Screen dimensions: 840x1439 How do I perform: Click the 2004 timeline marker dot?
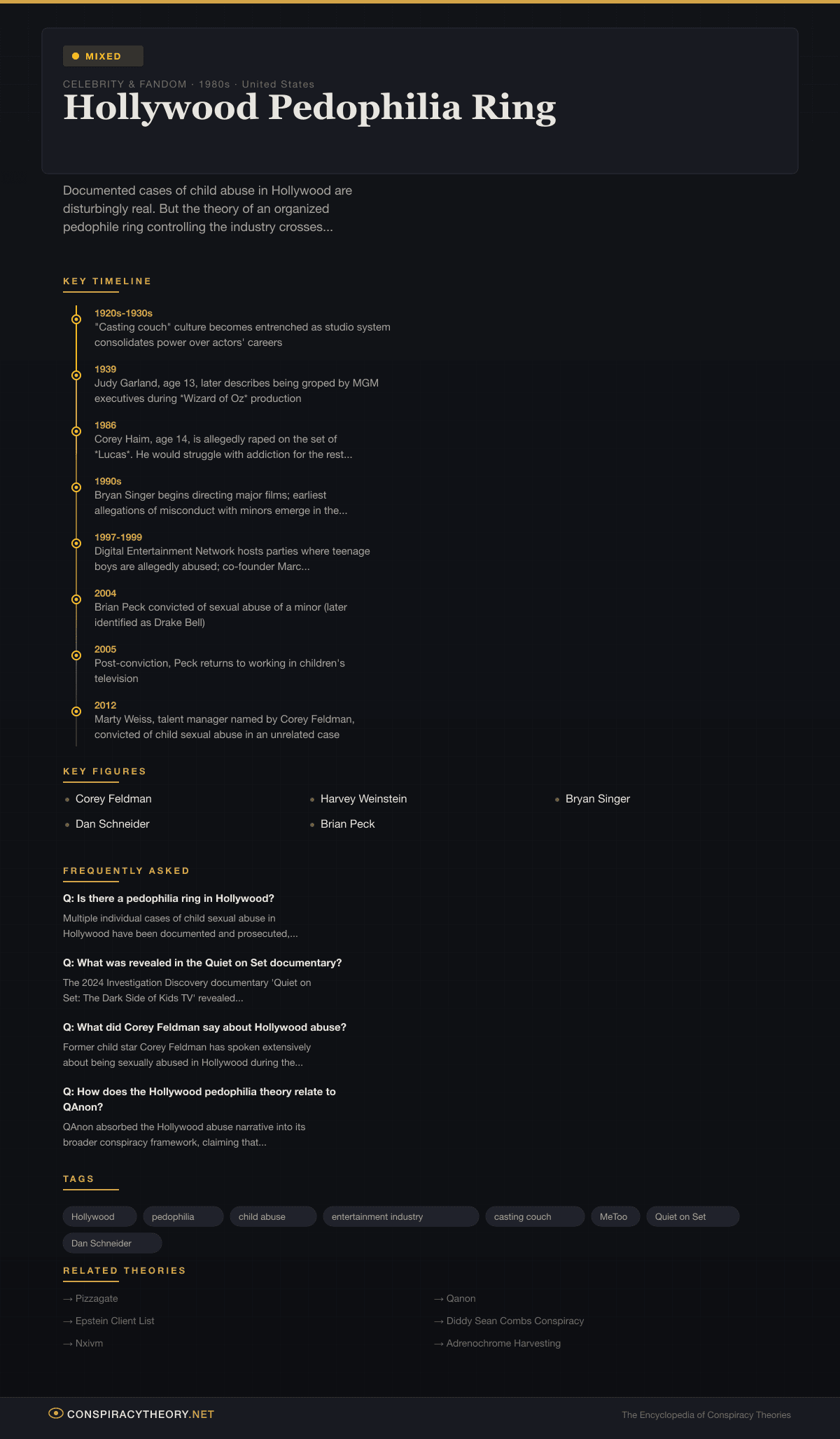pos(76,599)
